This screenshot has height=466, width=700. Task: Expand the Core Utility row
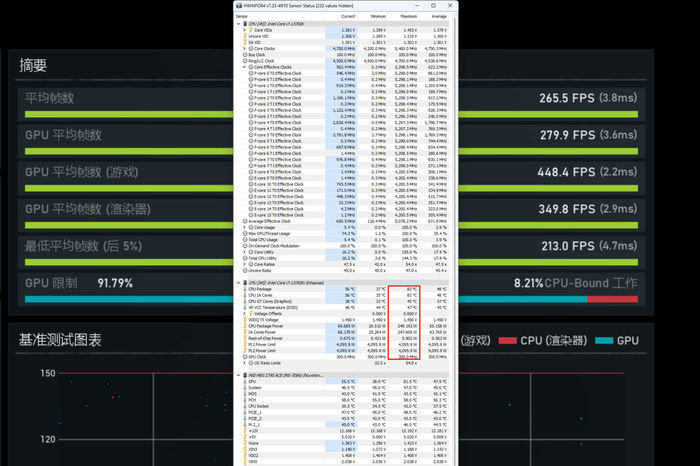click(244, 252)
